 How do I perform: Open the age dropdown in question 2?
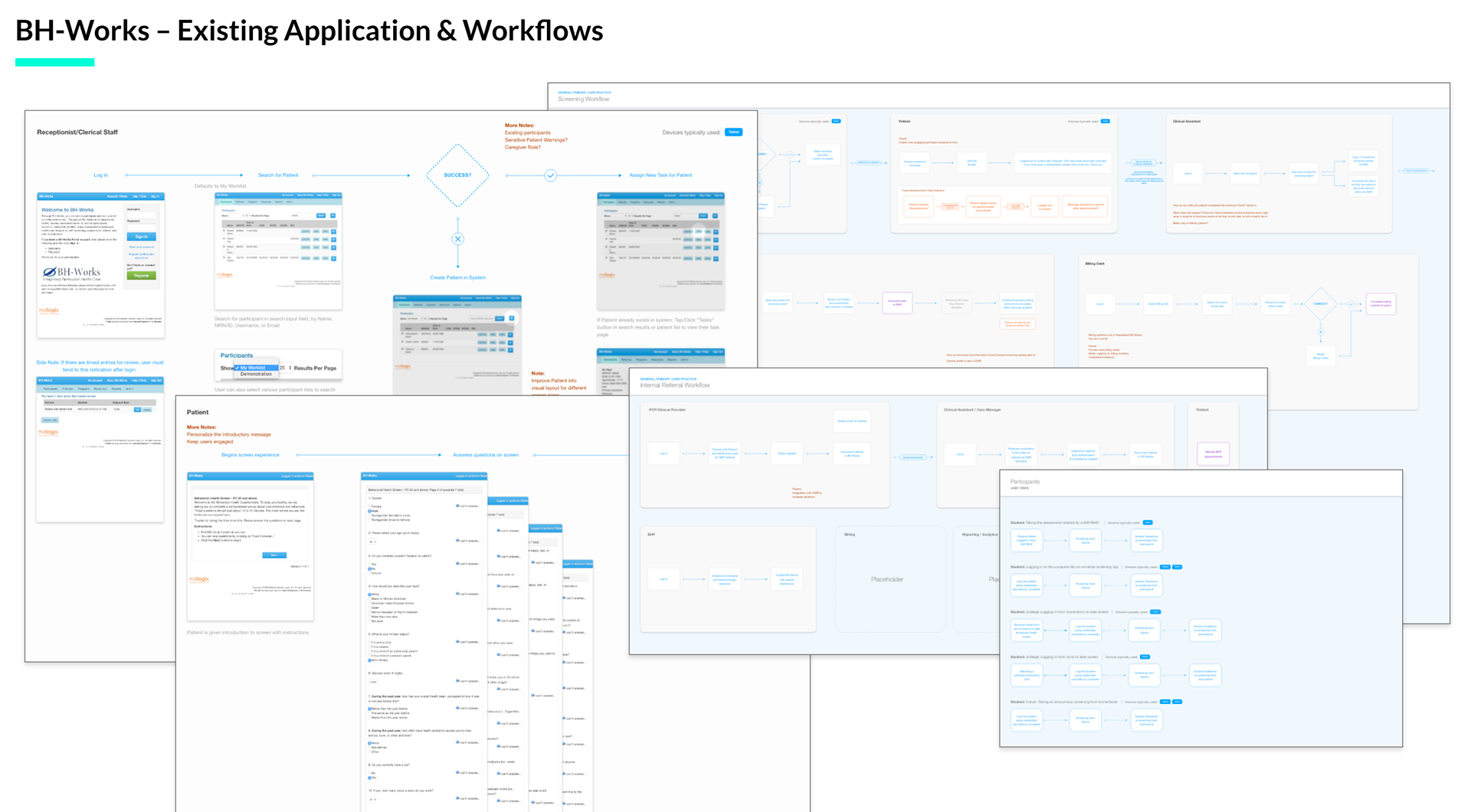(373, 542)
